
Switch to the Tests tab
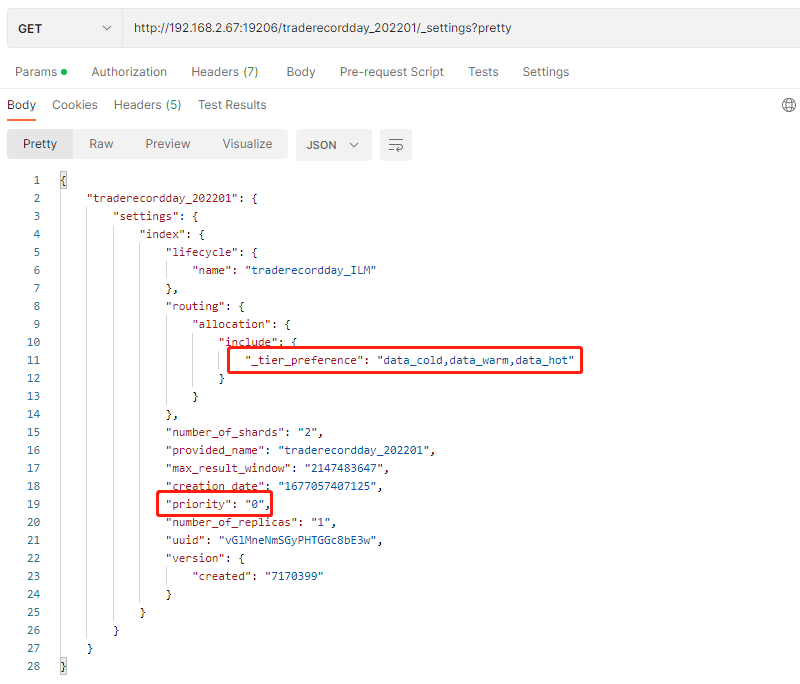[483, 72]
